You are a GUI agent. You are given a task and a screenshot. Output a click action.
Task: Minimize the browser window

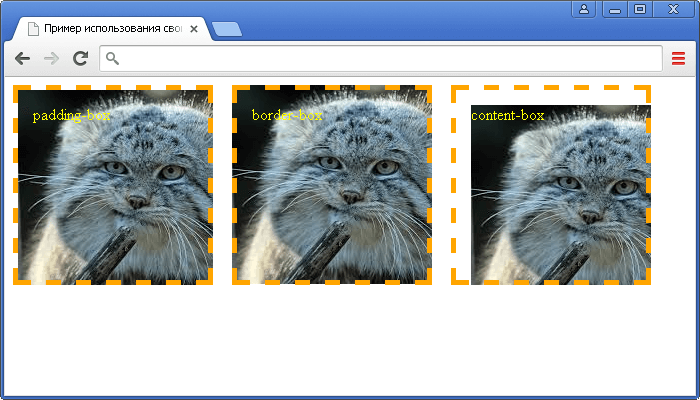point(615,9)
